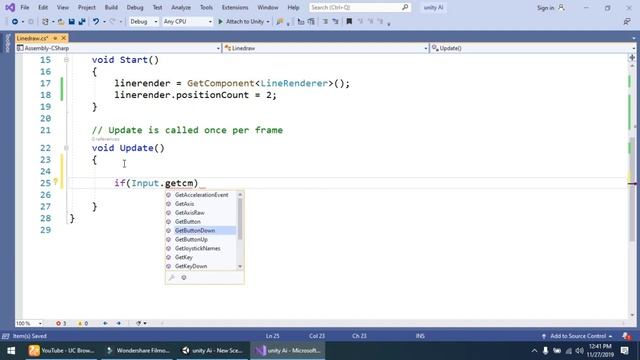This screenshot has height=360, width=640.
Task: Expand the Attach to Unity dropdown arrow
Action: [x=268, y=22]
